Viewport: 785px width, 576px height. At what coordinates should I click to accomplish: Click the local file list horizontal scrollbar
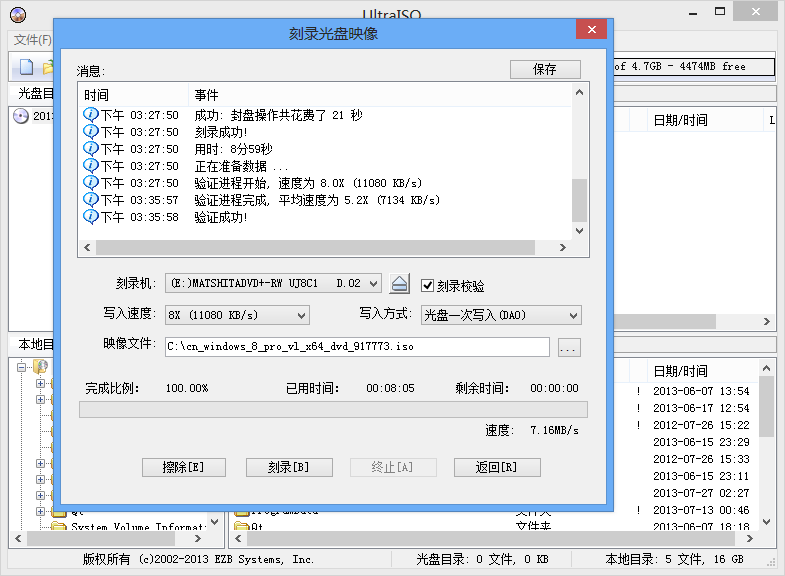(x=491, y=538)
